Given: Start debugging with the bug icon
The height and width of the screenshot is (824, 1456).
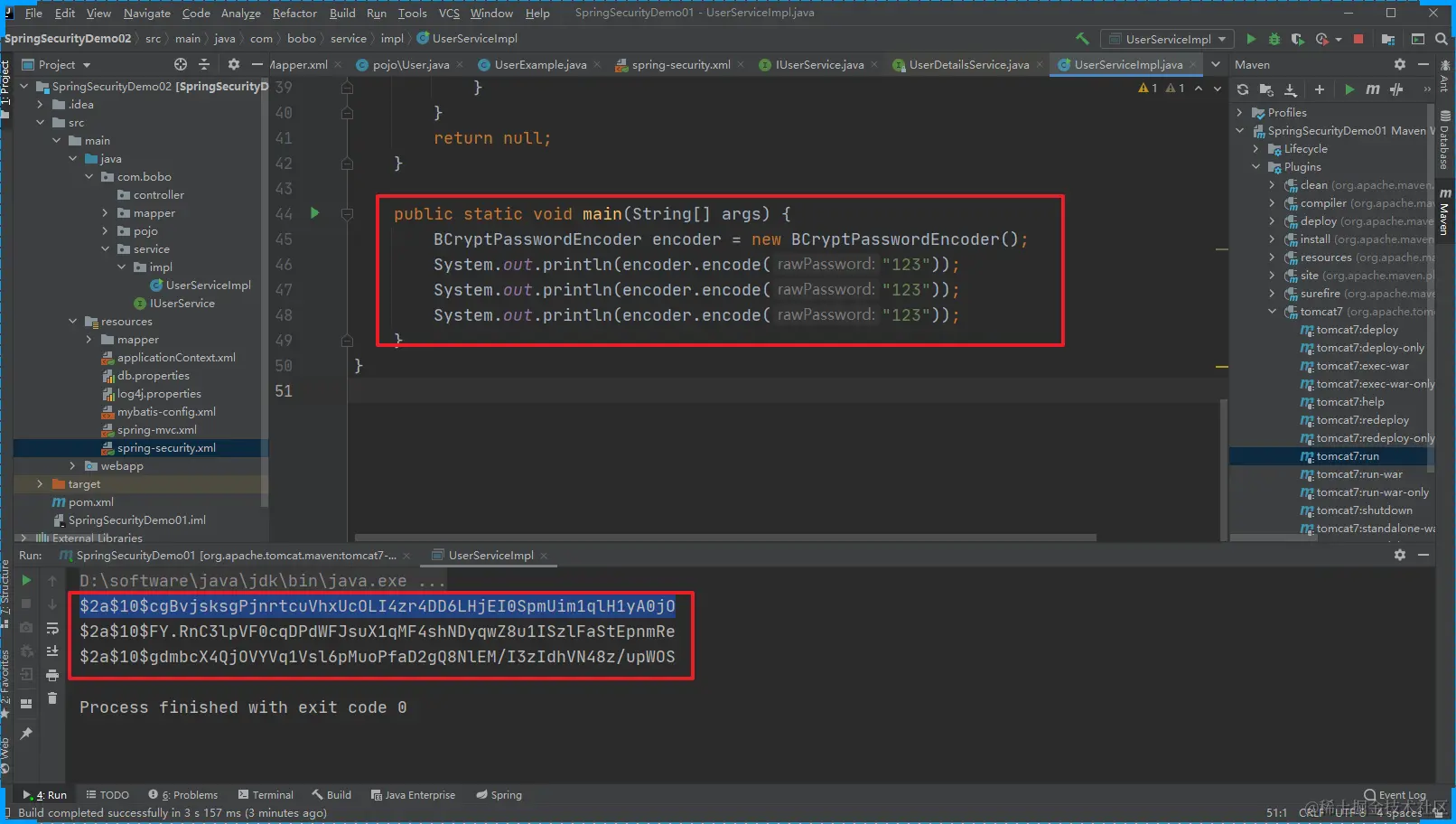Looking at the screenshot, I should point(1274,39).
